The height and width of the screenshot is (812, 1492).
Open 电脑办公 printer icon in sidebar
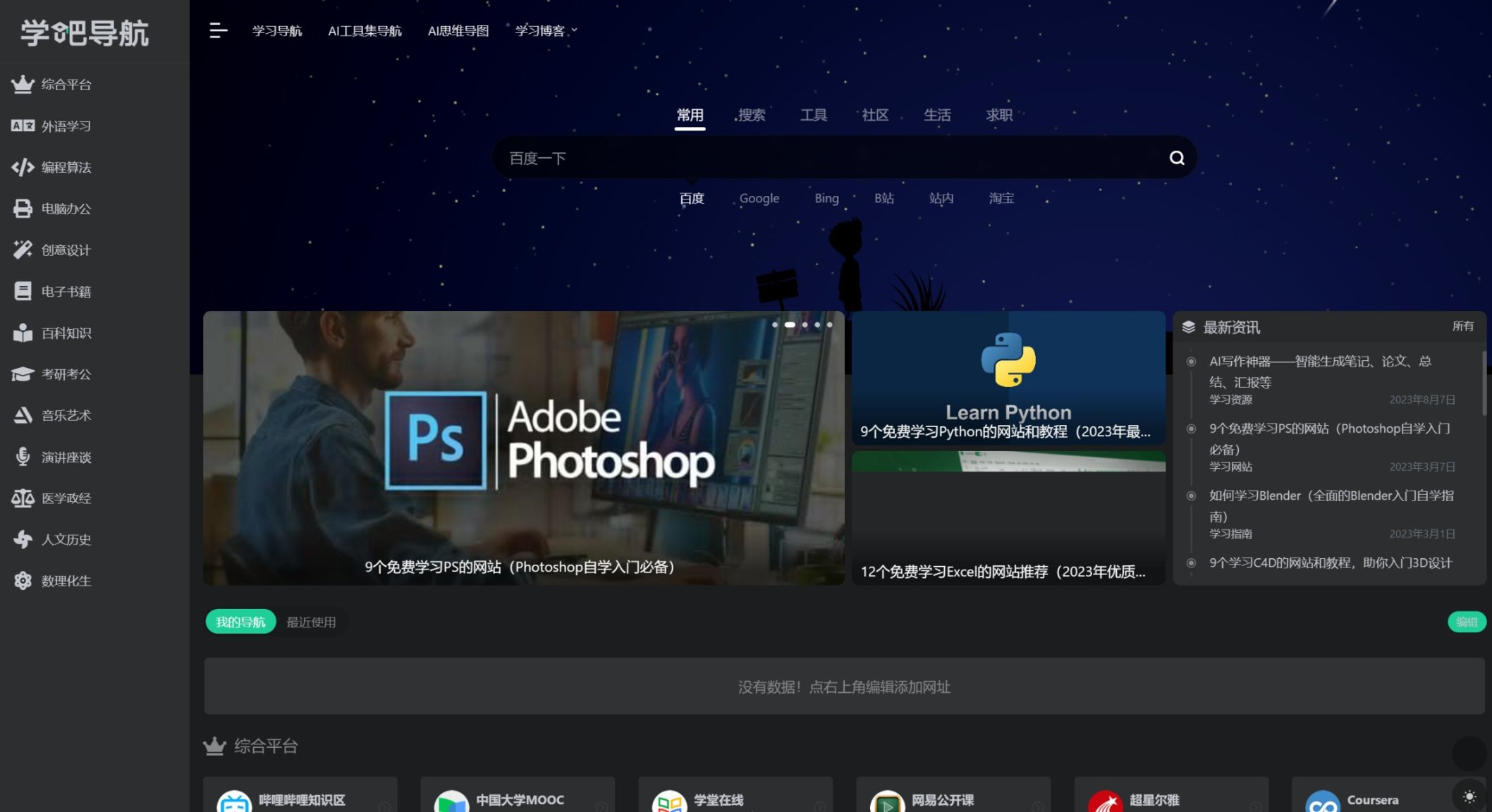pos(23,209)
